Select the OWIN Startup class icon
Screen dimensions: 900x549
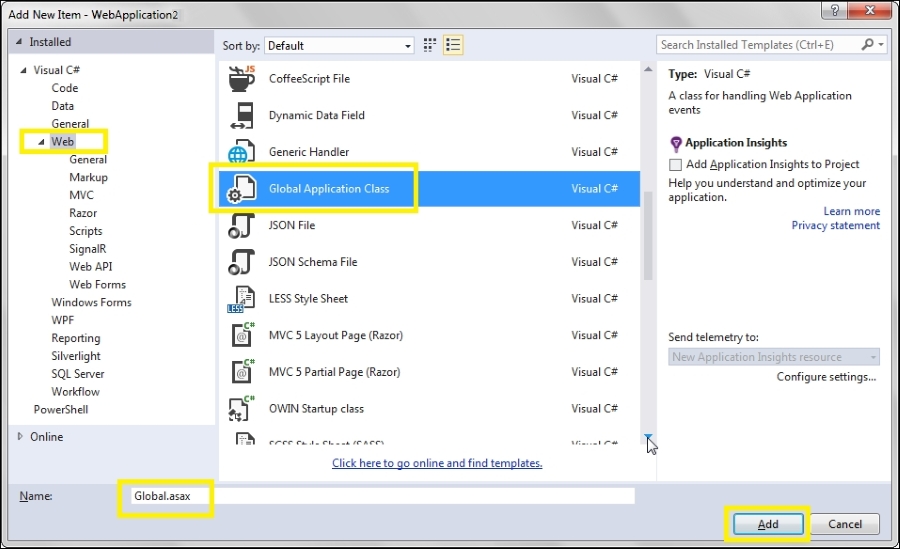point(242,409)
